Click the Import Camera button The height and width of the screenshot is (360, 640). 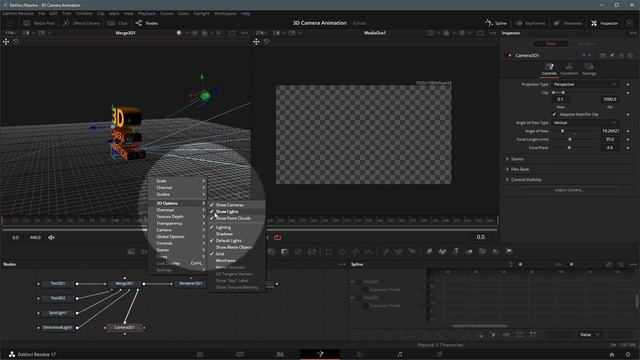(569, 190)
